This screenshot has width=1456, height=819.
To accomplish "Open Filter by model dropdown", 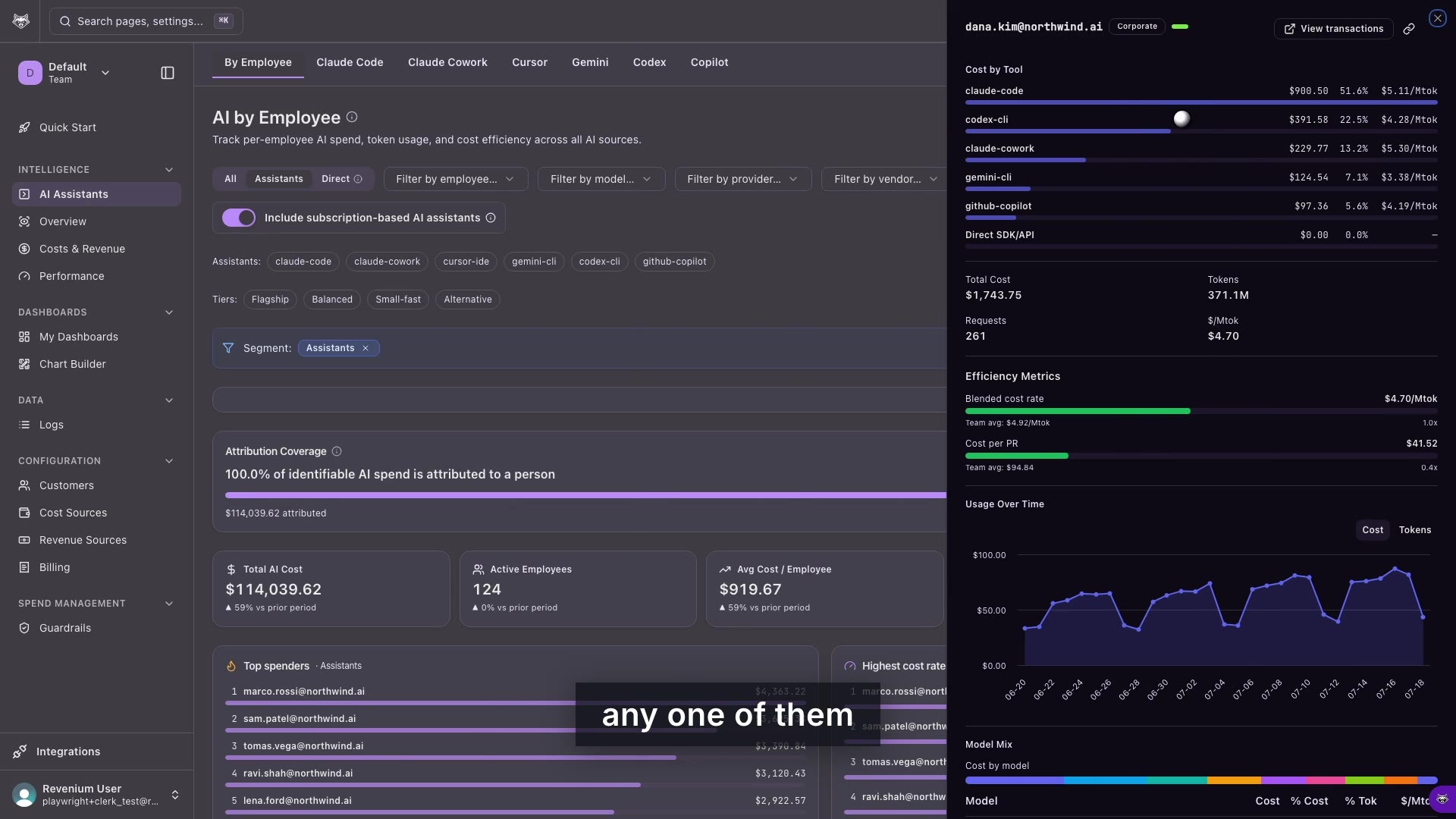I will point(601,179).
